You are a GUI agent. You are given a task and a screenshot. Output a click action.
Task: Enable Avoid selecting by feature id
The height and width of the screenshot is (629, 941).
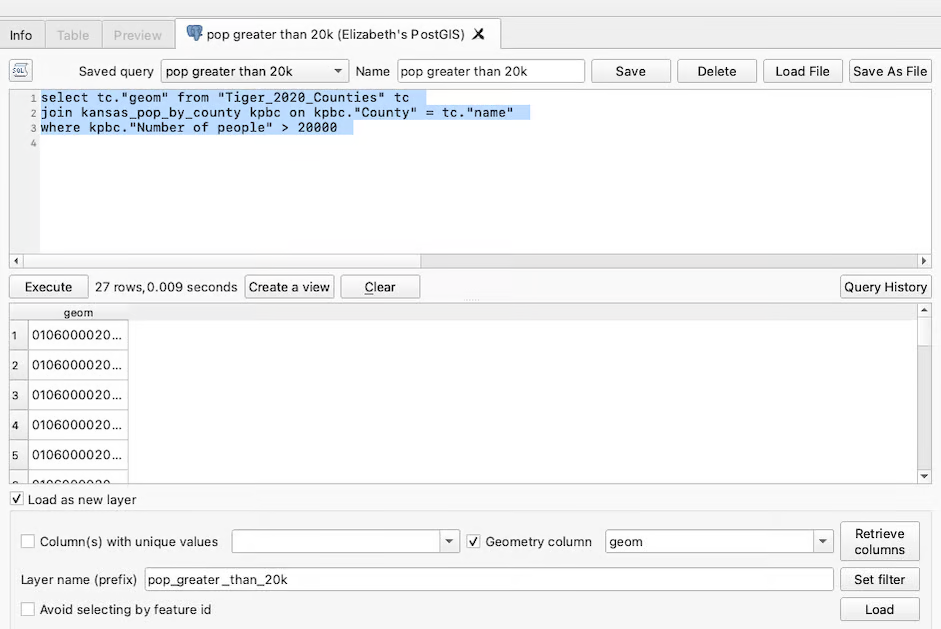coord(28,609)
